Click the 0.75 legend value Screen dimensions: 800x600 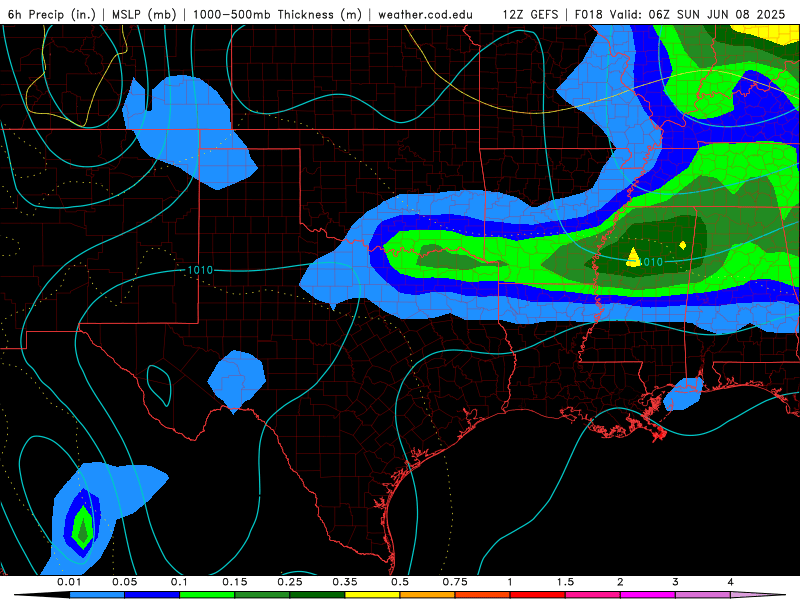pyautogui.click(x=455, y=582)
